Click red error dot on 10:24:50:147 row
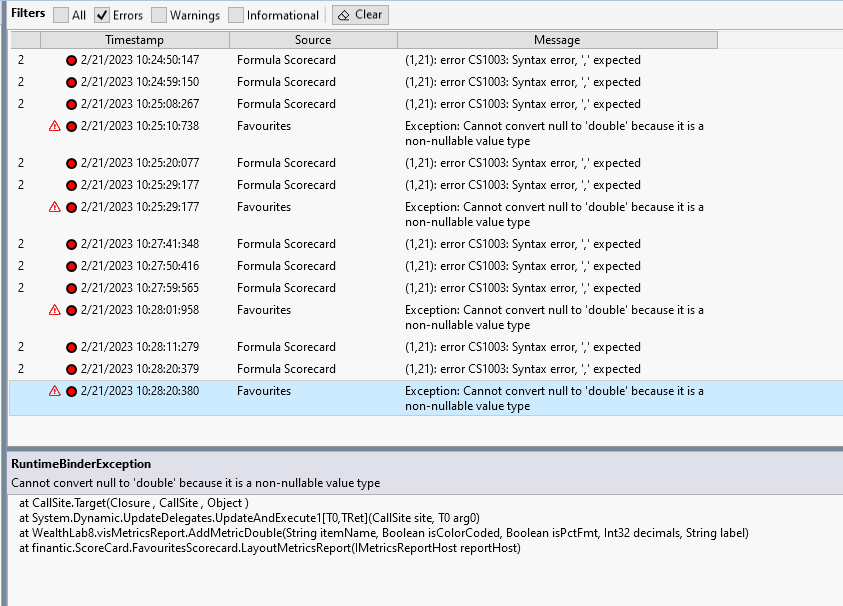This screenshot has width=843, height=606. click(x=72, y=60)
